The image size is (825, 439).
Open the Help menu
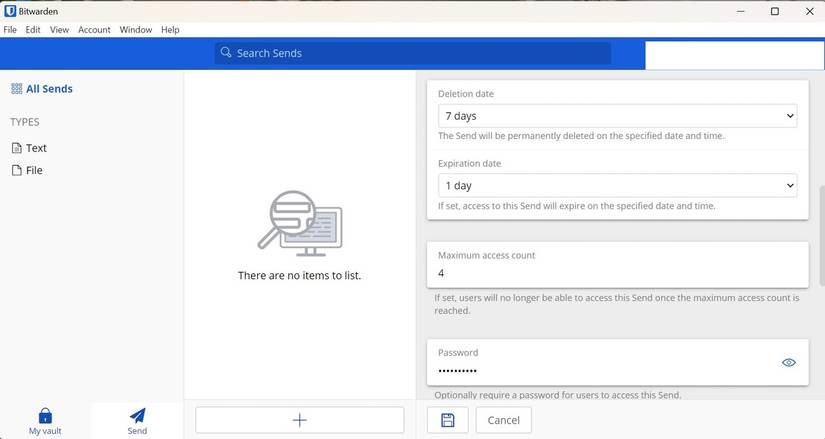(x=170, y=30)
